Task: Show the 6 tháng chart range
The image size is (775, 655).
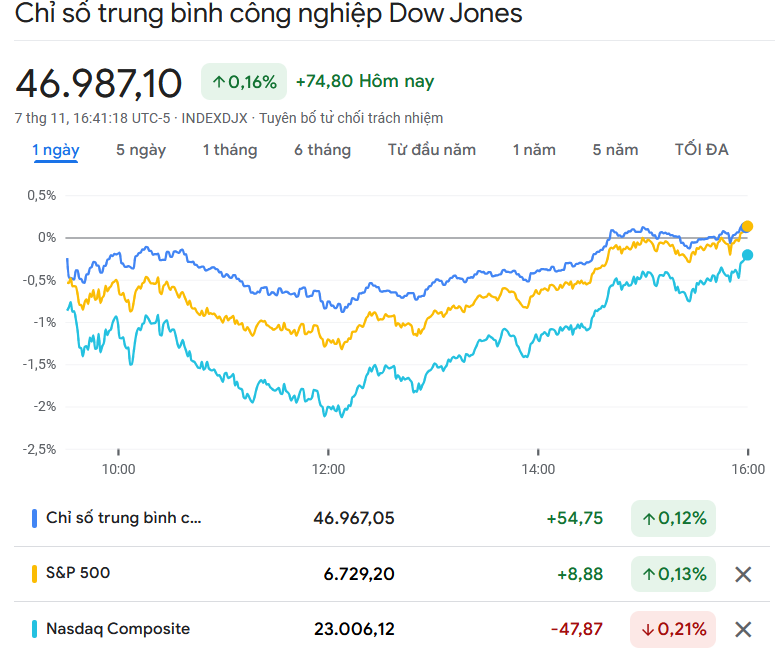Action: click(x=322, y=150)
